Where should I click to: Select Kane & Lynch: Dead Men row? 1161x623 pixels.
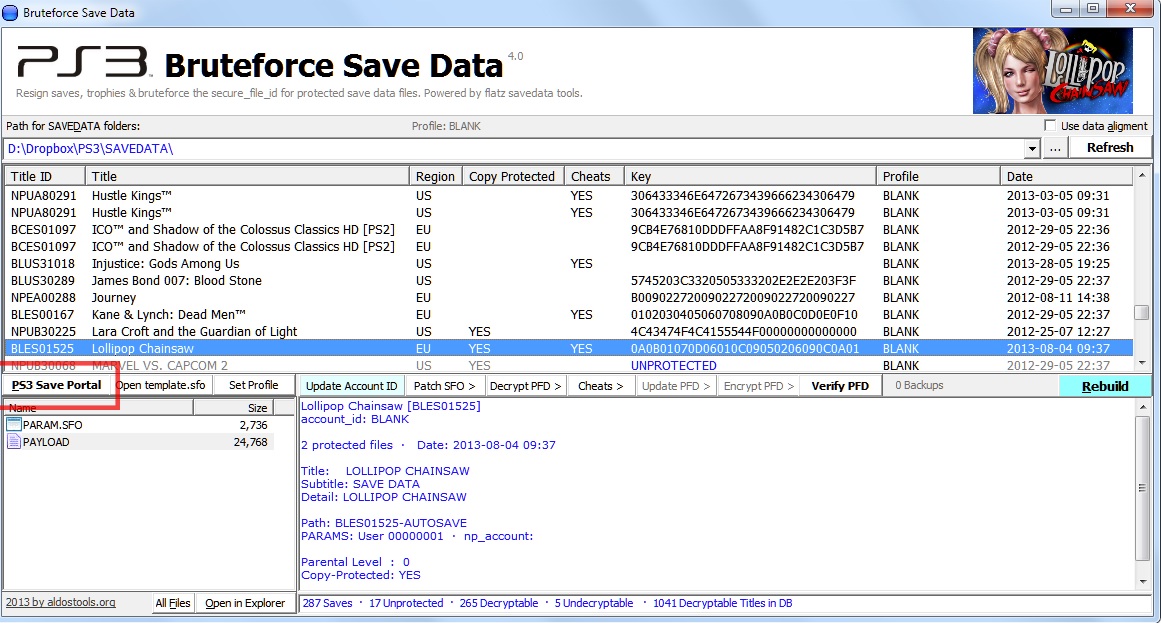[x=569, y=314]
